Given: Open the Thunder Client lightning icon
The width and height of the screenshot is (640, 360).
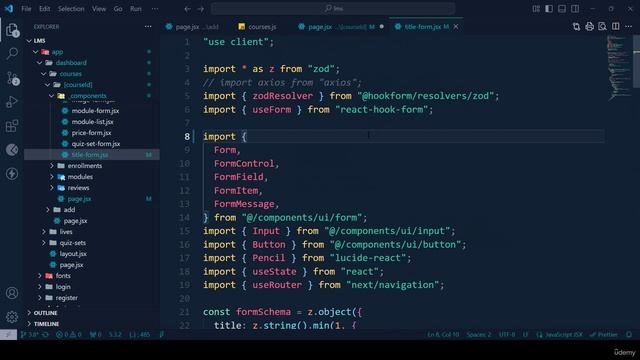Looking at the screenshot, I should 12,174.
